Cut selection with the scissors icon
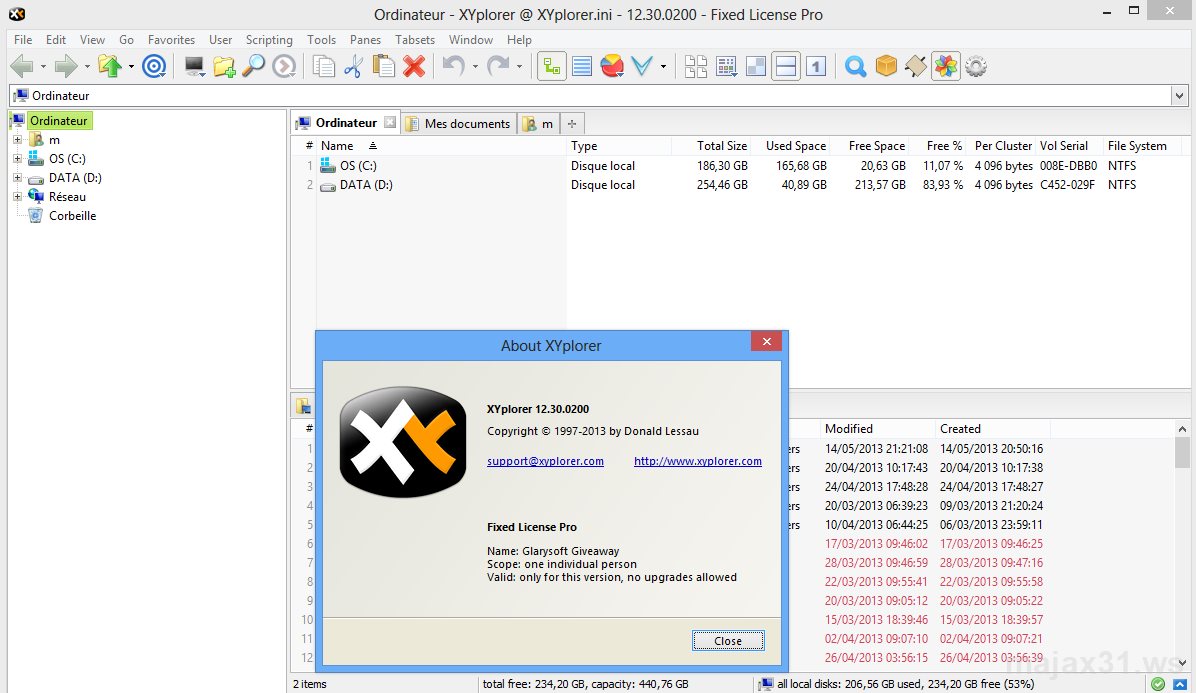 (x=353, y=67)
